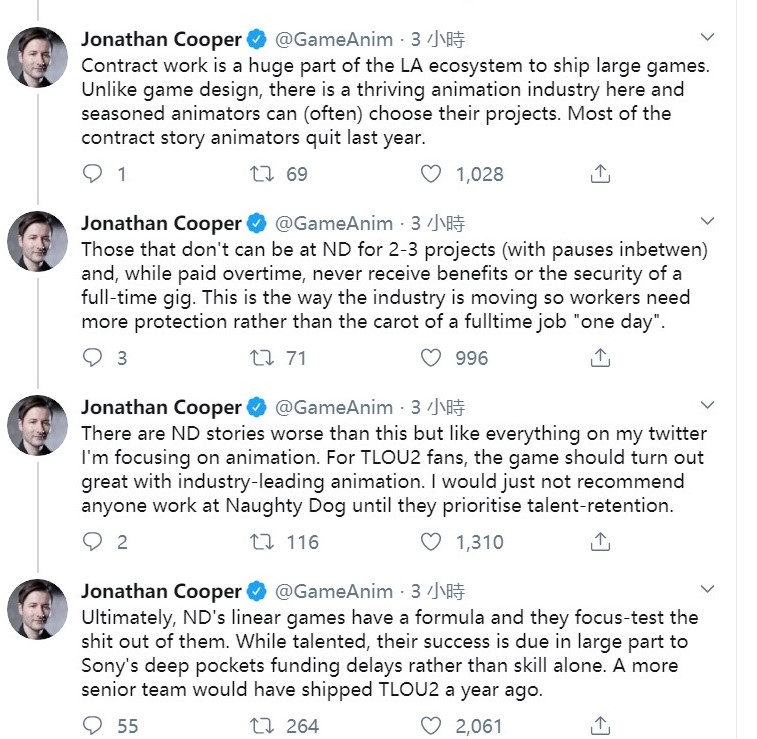Share the tweet about full-time gig benefits
Image resolution: width=757 pixels, height=739 pixels.
[600, 358]
